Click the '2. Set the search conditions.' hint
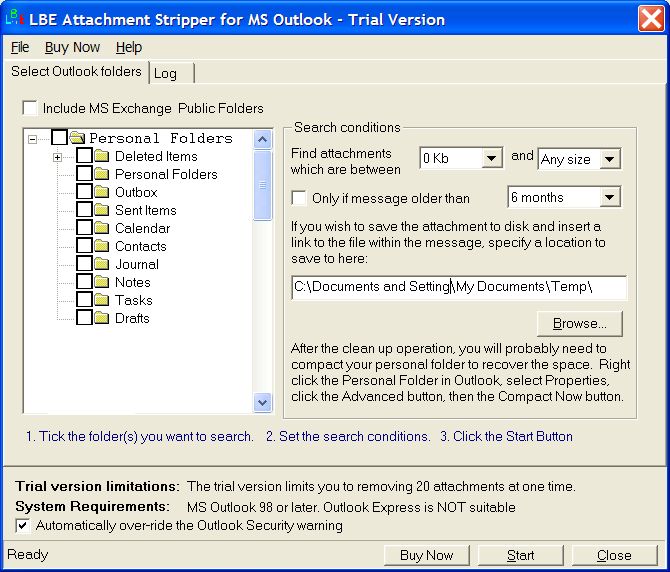The image size is (670, 572). [x=348, y=436]
